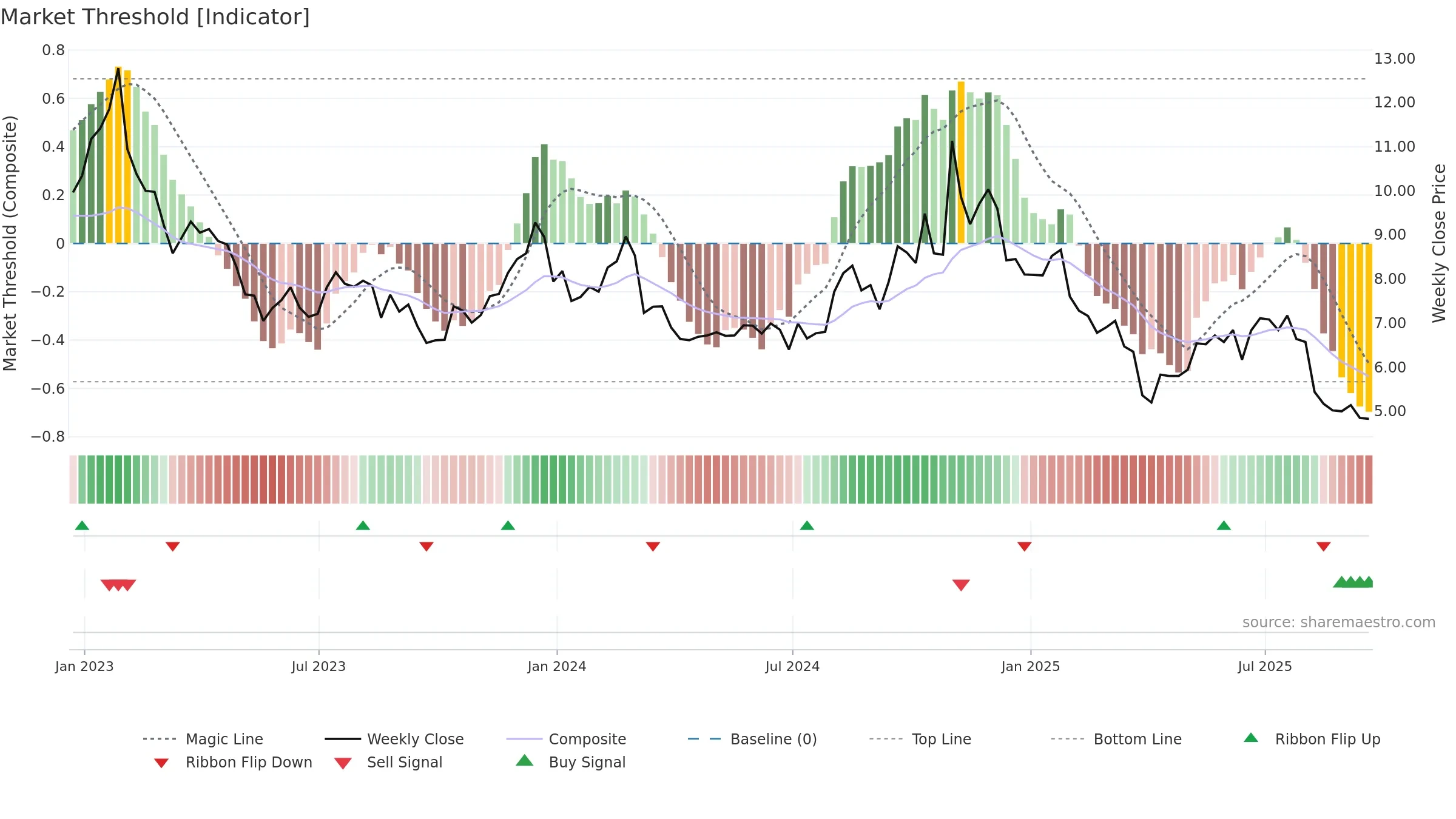
Task: Toggle the Weekly Close legend entry
Action: [394, 739]
